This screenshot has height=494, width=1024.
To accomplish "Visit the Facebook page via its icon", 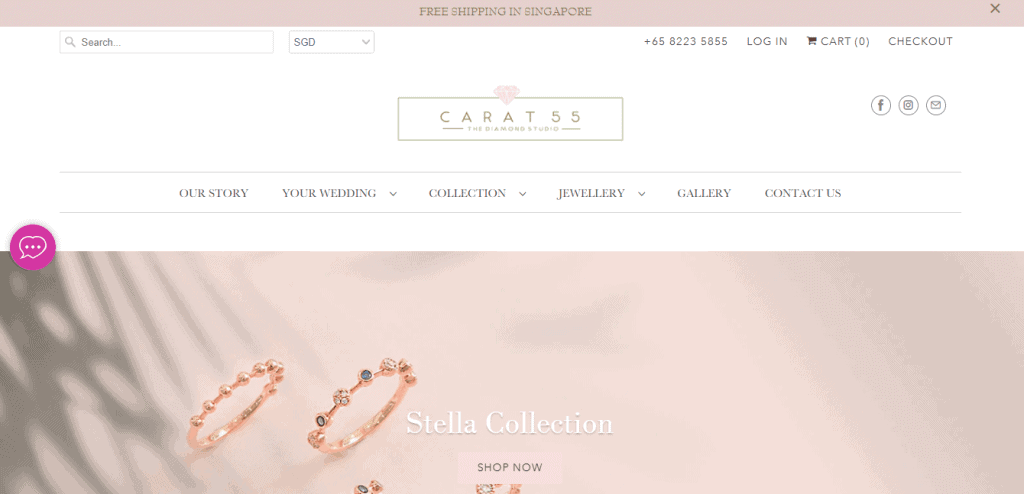I will click(880, 105).
